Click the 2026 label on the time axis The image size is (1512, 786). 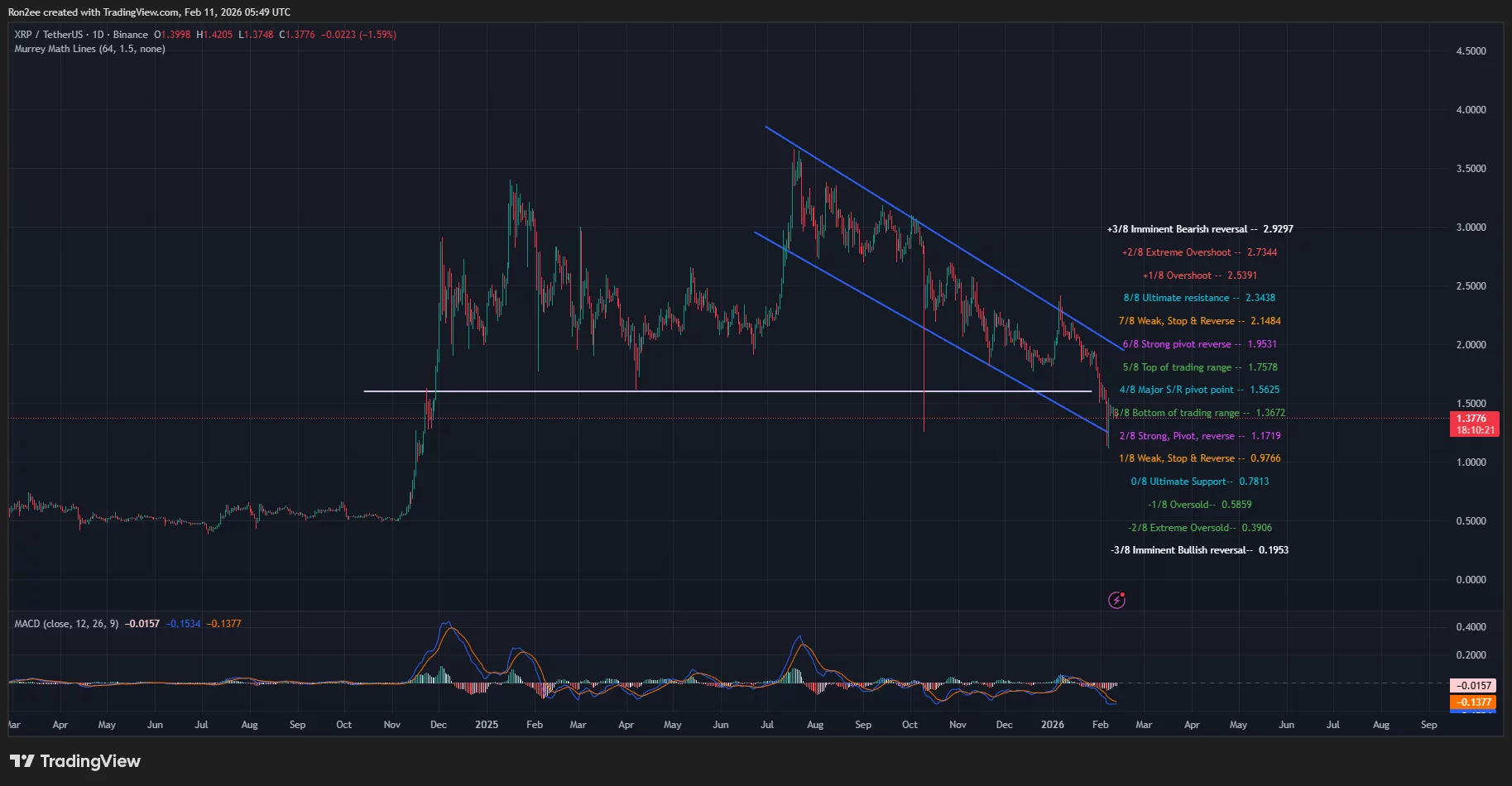pyautogui.click(x=1052, y=724)
